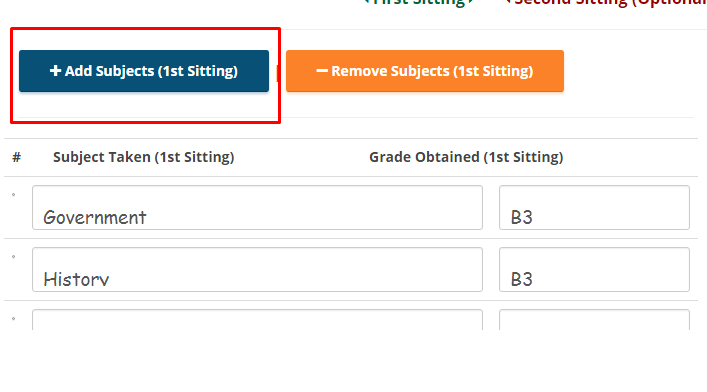The height and width of the screenshot is (392, 707).
Task: Open the B3 grade dropdown for History
Action: pyautogui.click(x=594, y=269)
